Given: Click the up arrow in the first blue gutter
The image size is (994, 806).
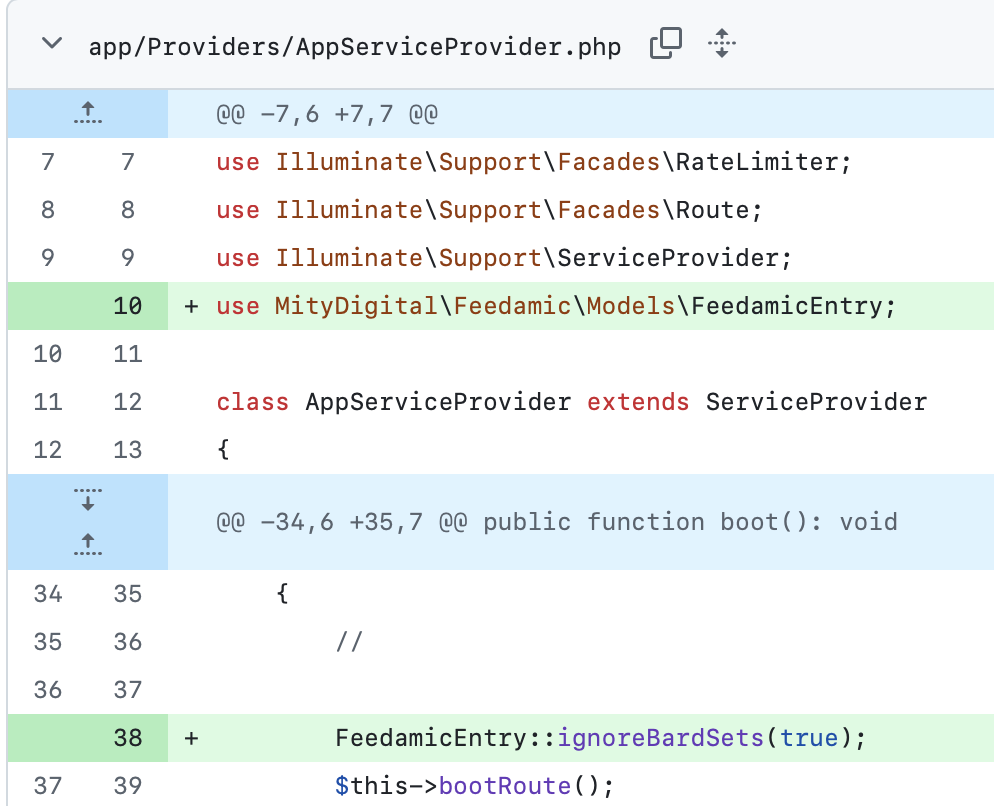Looking at the screenshot, I should [87, 113].
